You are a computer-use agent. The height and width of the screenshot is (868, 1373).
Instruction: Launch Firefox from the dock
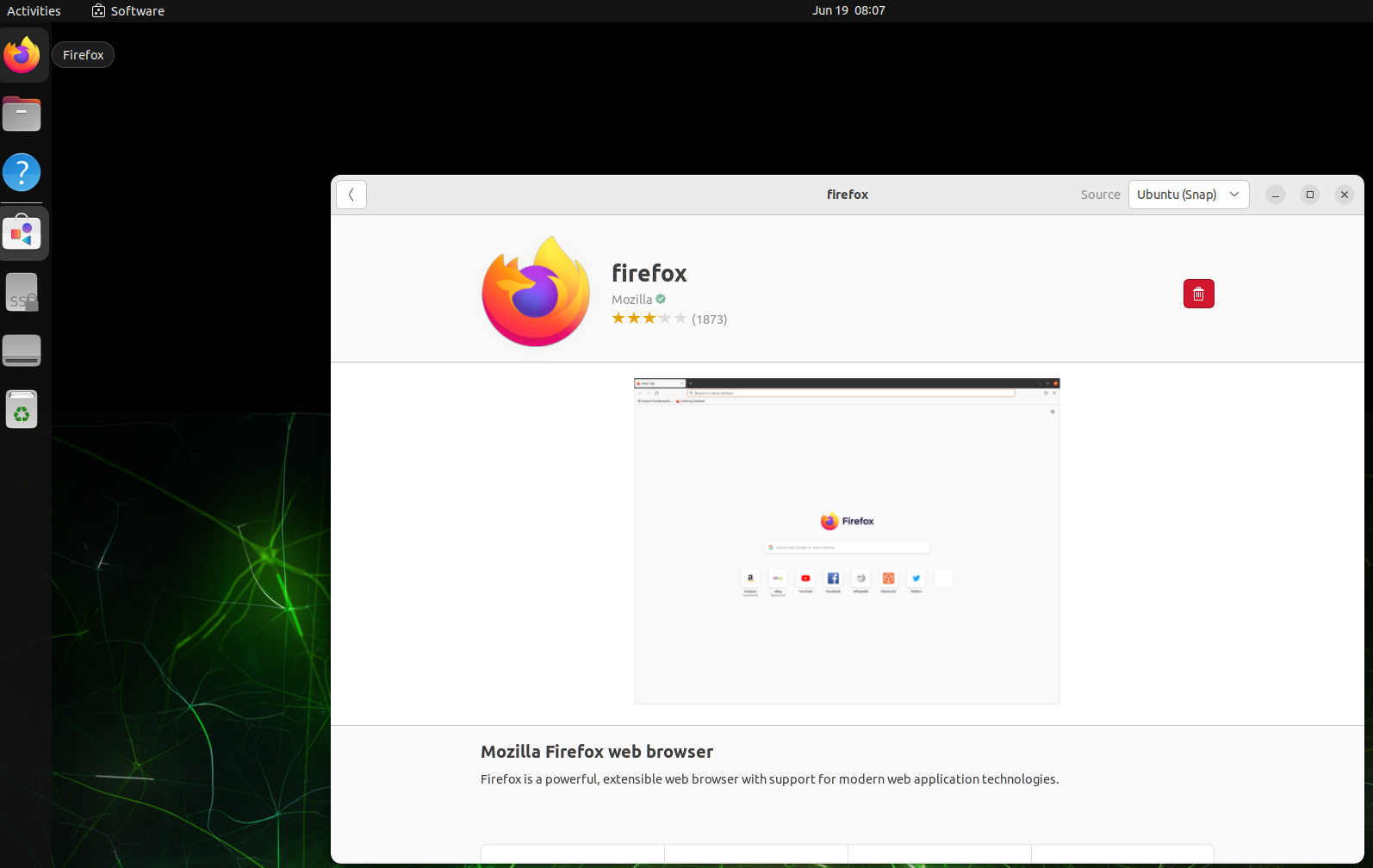coord(22,55)
